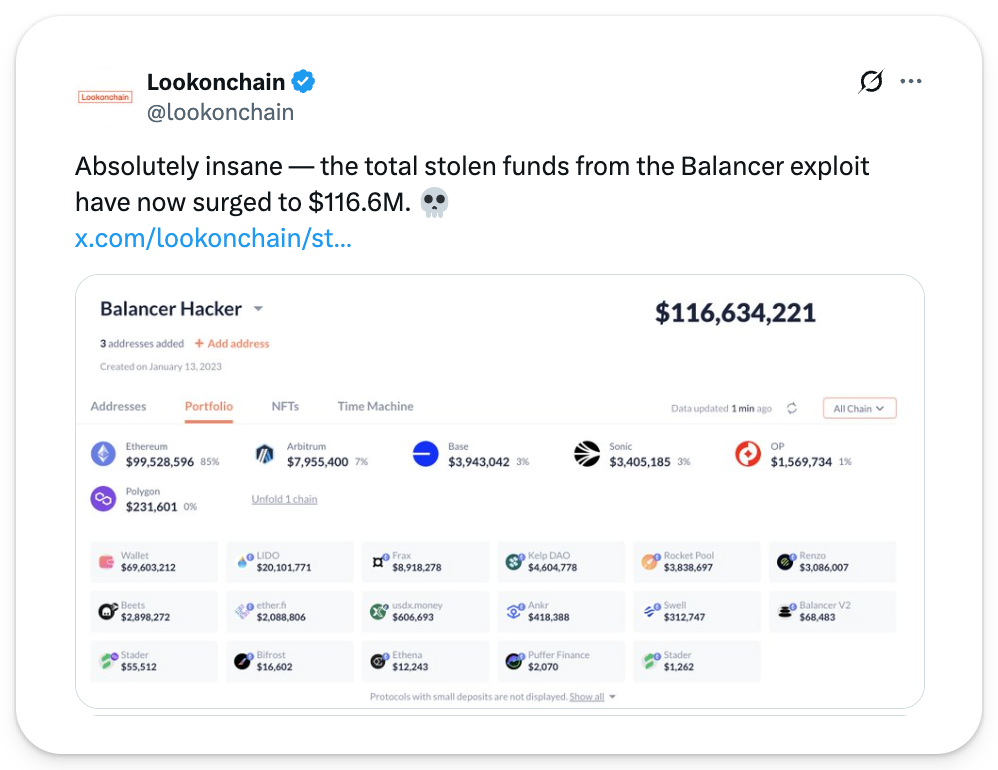Click the Grok icon on the tweet
The height and width of the screenshot is (770, 998).
[x=871, y=82]
